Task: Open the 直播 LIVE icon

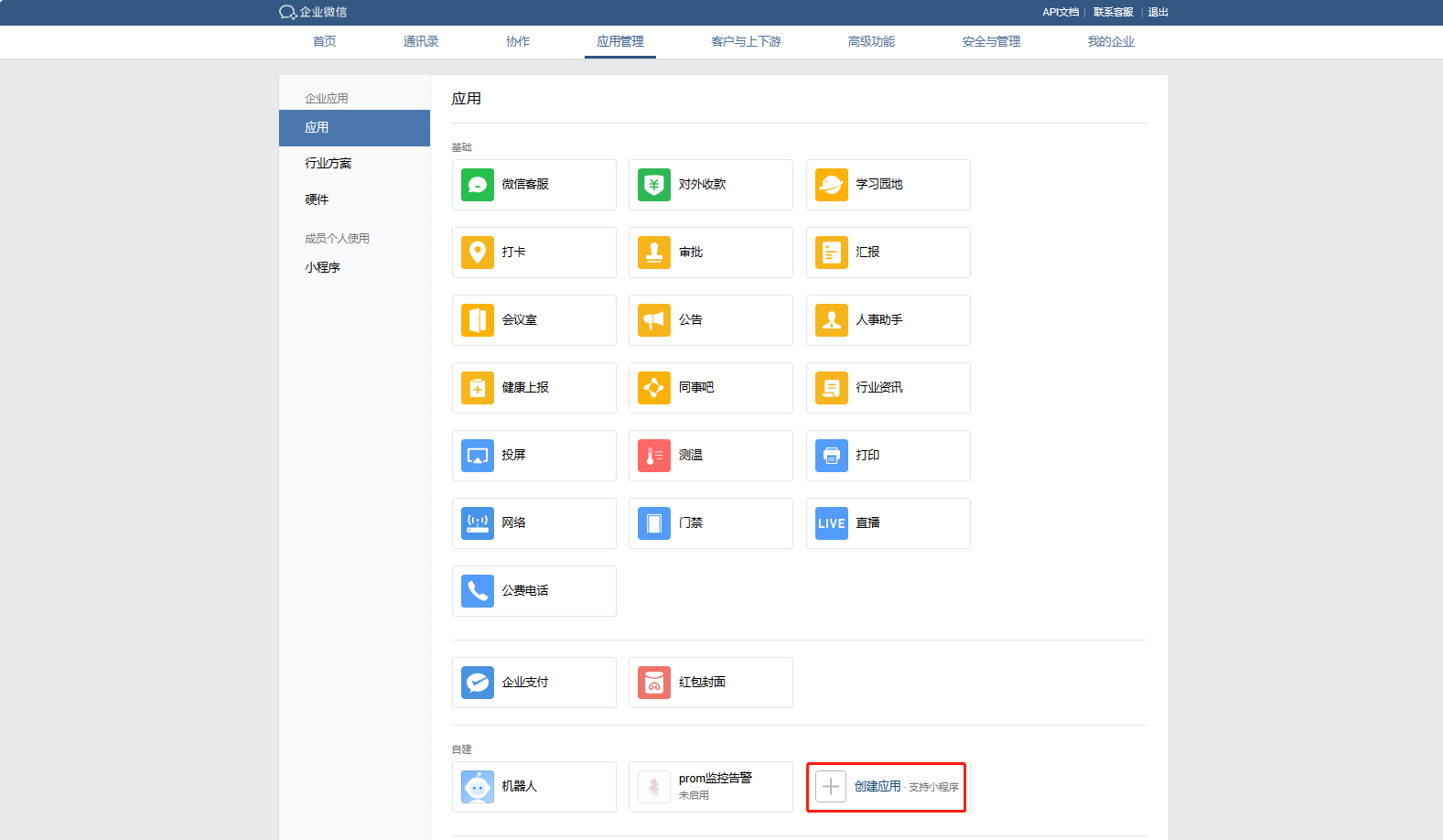Action: 831,523
